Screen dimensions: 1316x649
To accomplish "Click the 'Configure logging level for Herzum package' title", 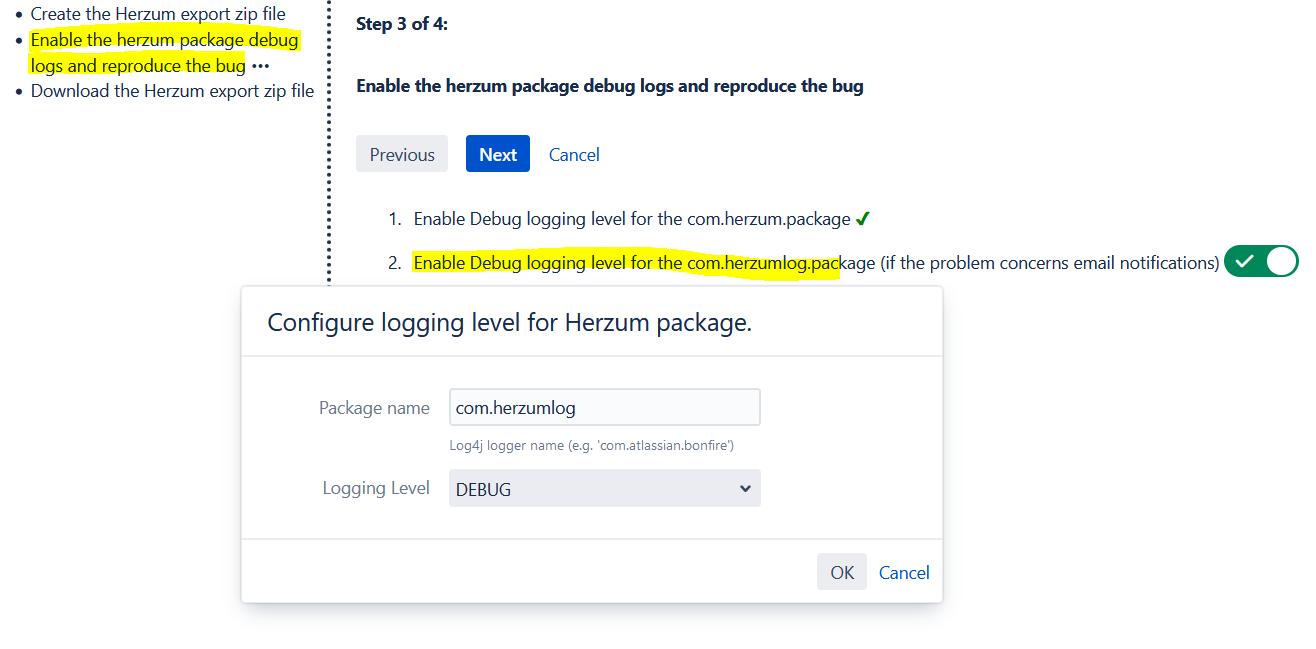I will (509, 323).
